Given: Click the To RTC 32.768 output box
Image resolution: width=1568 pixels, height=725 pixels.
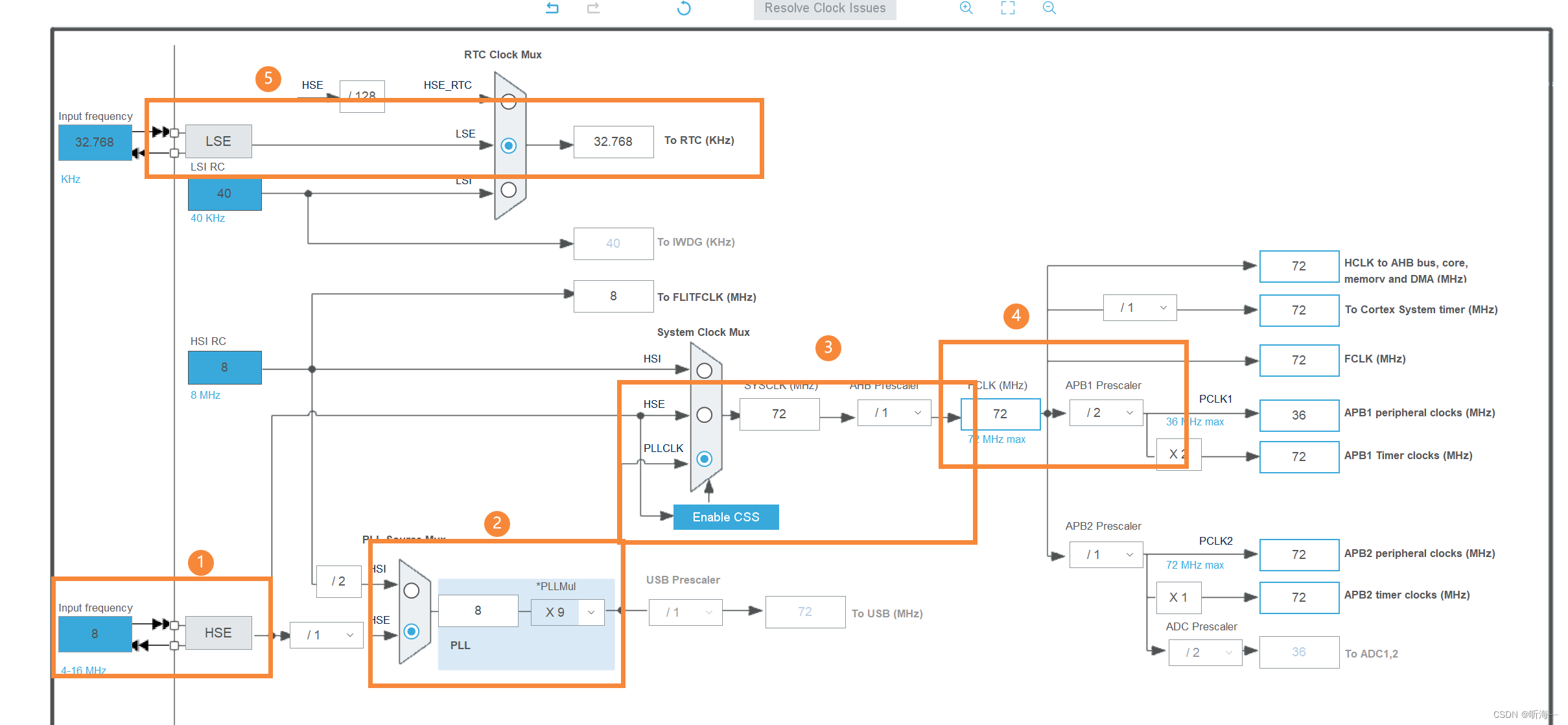Looking at the screenshot, I should coord(613,141).
